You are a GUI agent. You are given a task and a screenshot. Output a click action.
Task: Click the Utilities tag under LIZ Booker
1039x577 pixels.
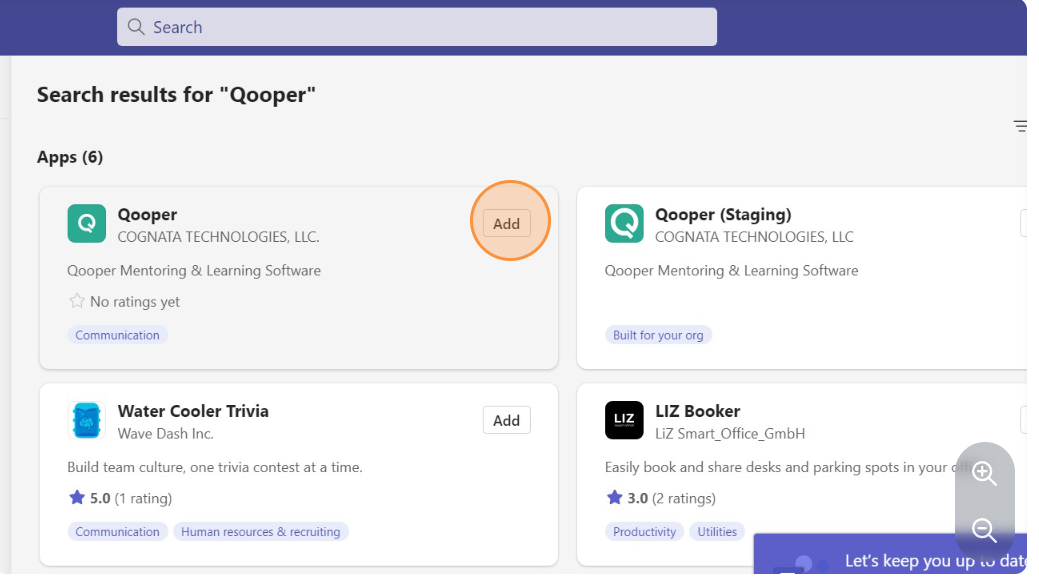pos(717,531)
